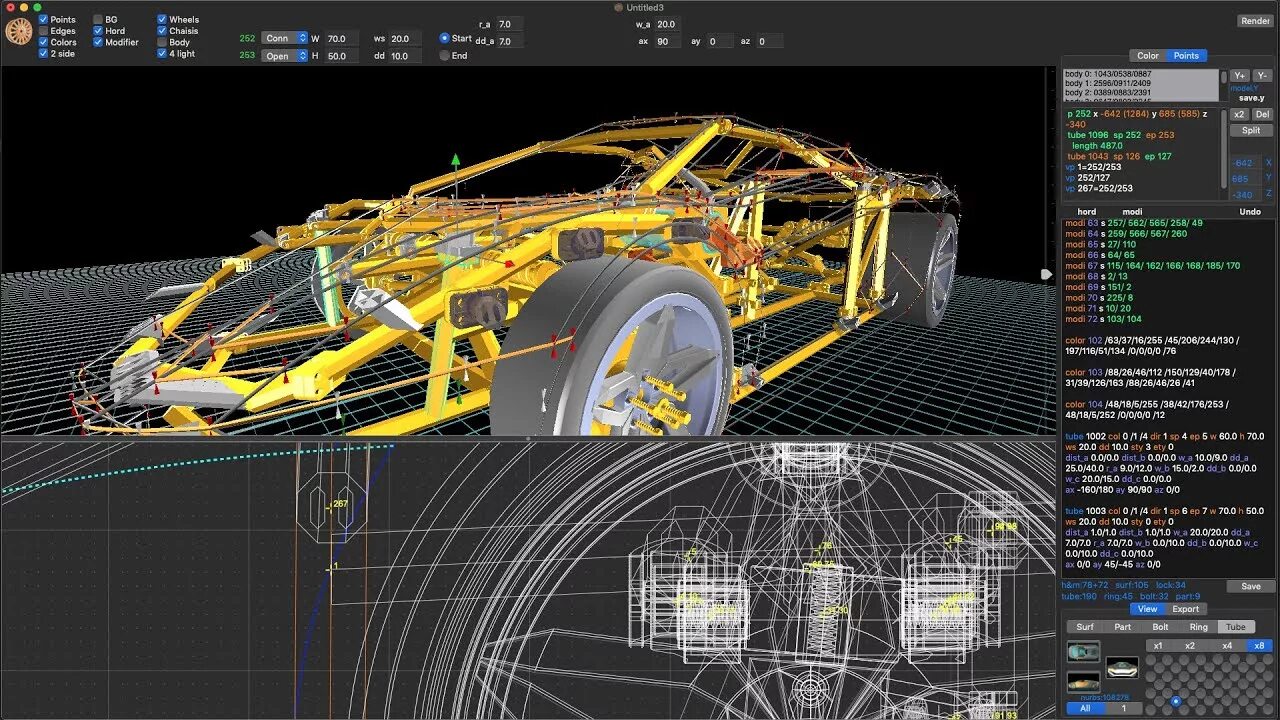Click the Y+ button

click(x=1239, y=76)
